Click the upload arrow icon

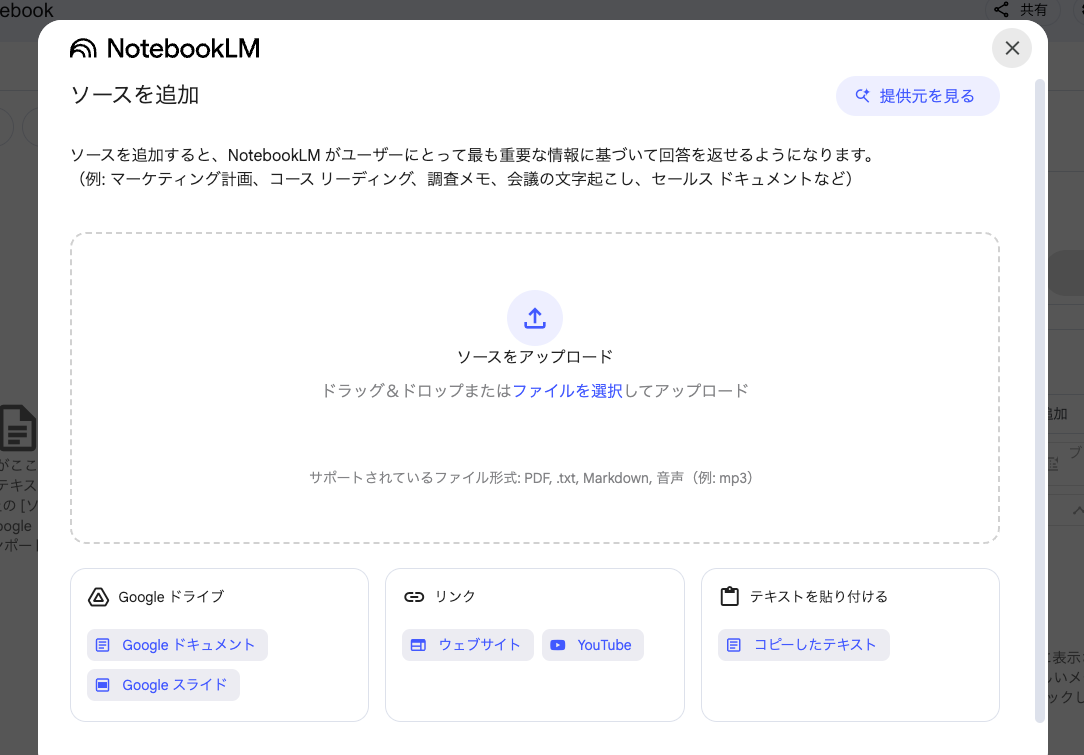point(534,318)
